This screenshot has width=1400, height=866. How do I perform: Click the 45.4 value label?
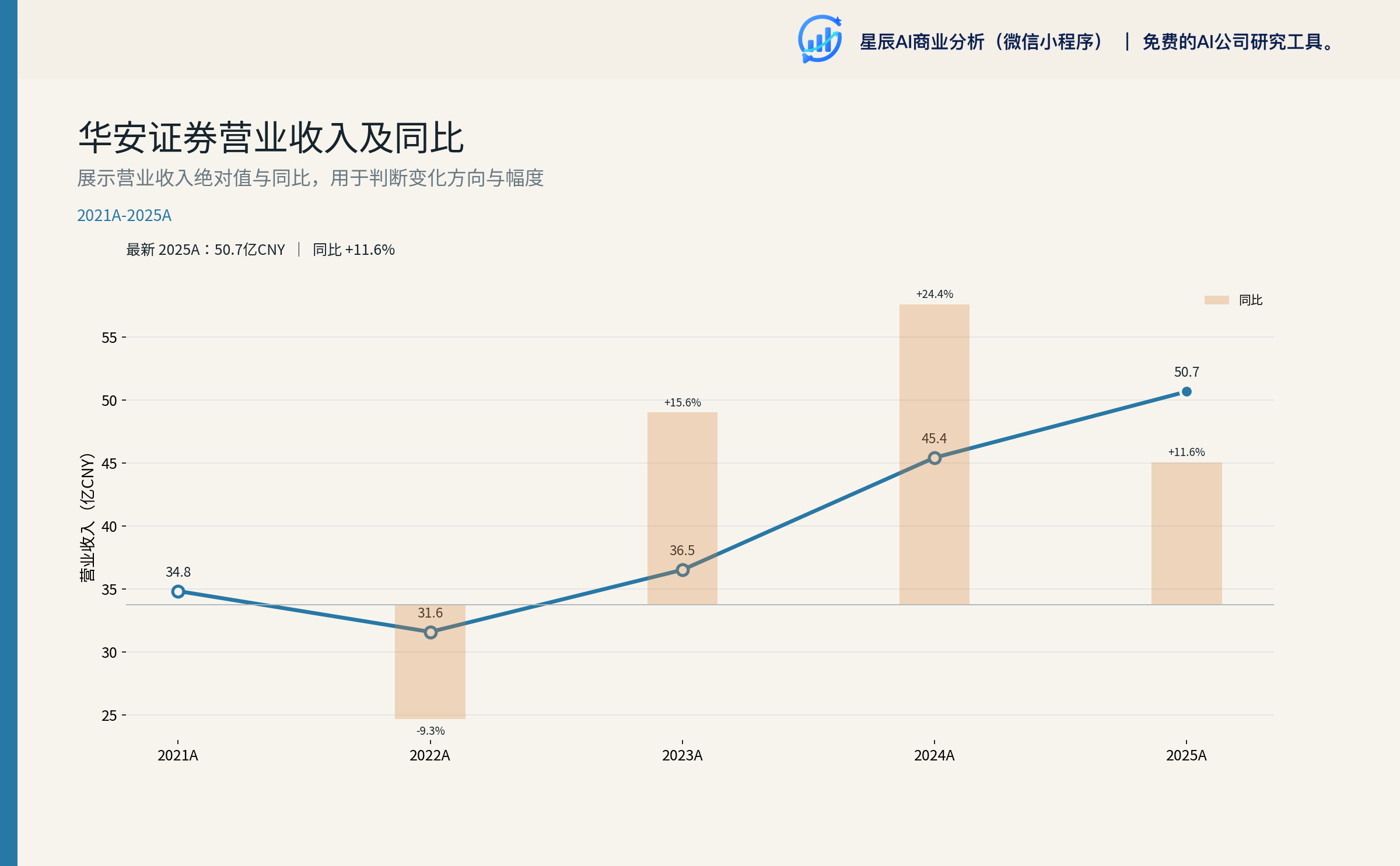934,439
